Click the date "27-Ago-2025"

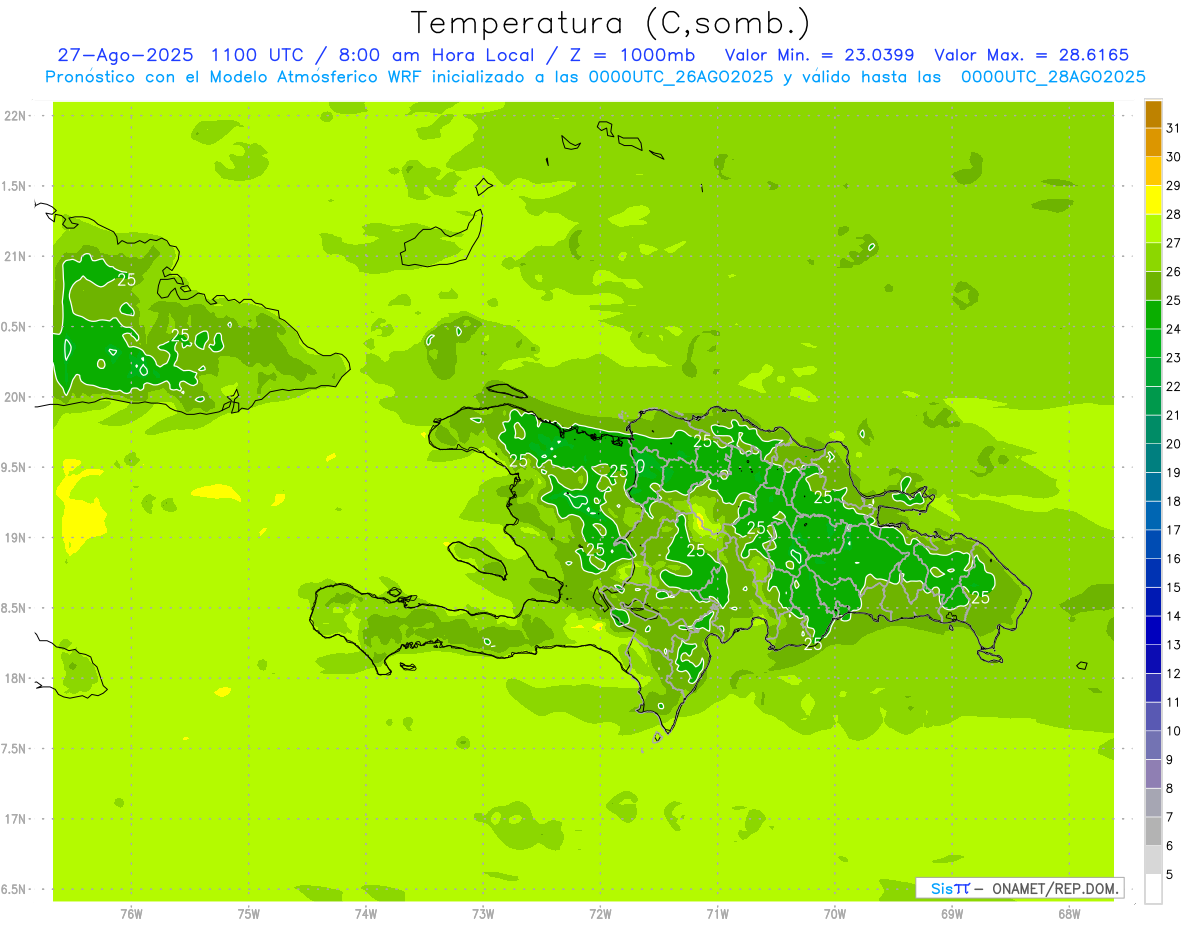pos(124,55)
